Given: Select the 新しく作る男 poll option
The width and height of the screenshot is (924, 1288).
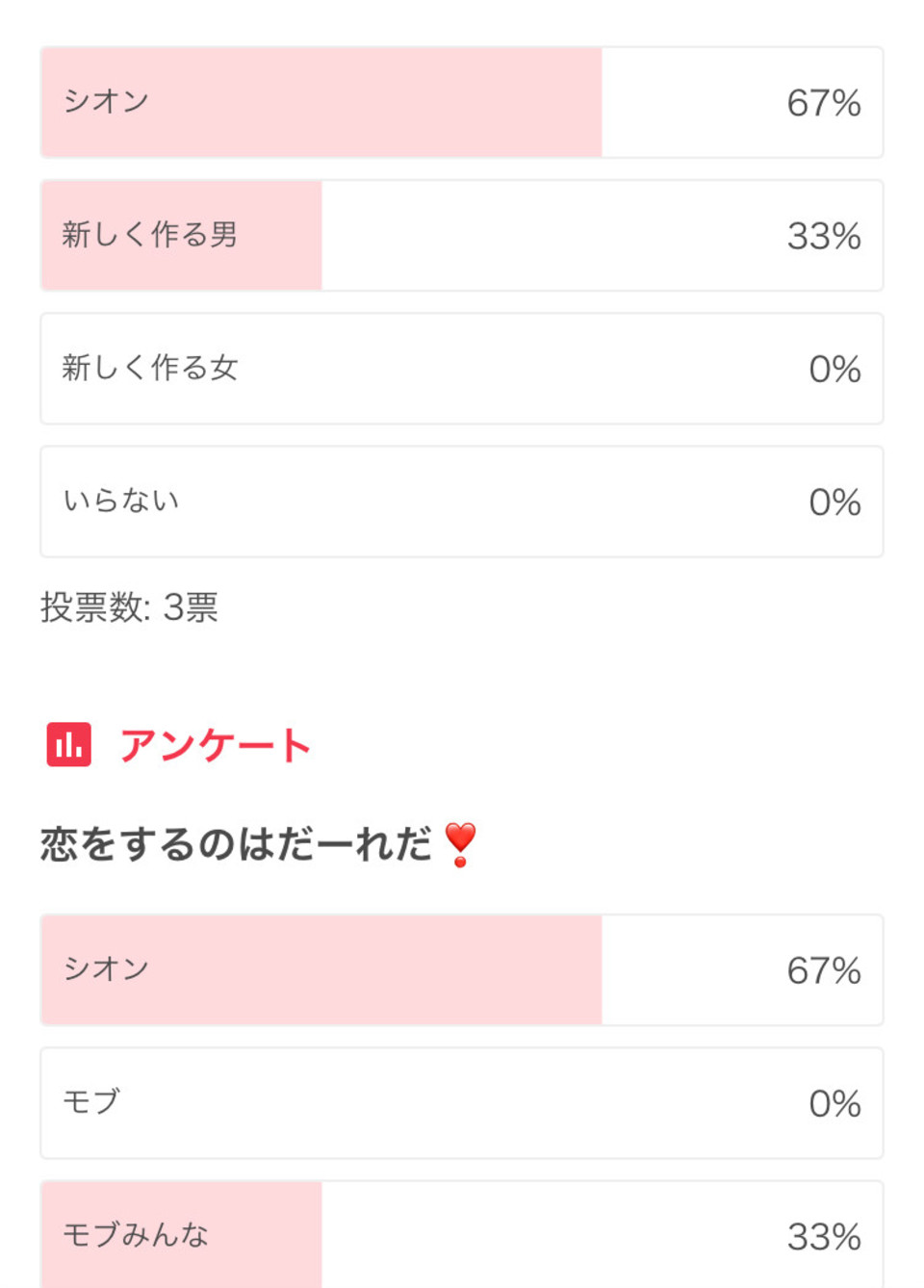Looking at the screenshot, I should pyautogui.click(x=462, y=235).
